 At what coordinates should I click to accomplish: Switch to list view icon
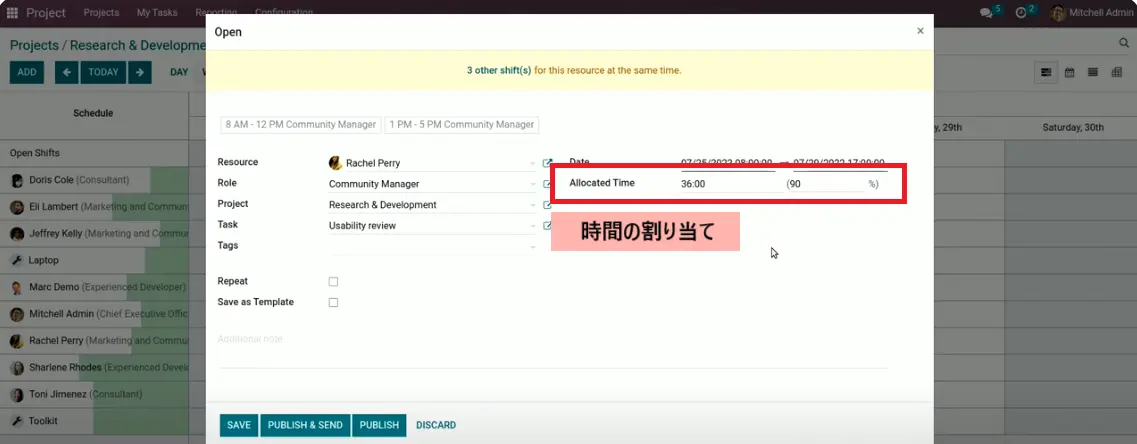tap(1093, 72)
